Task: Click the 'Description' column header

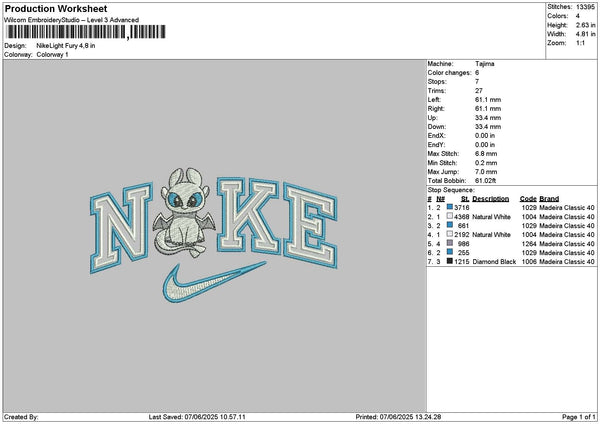Action: click(x=491, y=199)
